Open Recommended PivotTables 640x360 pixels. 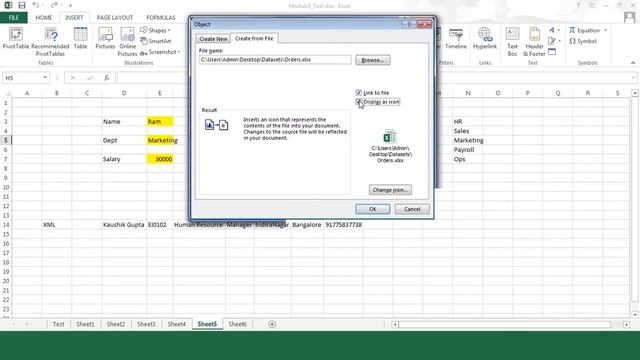50,42
